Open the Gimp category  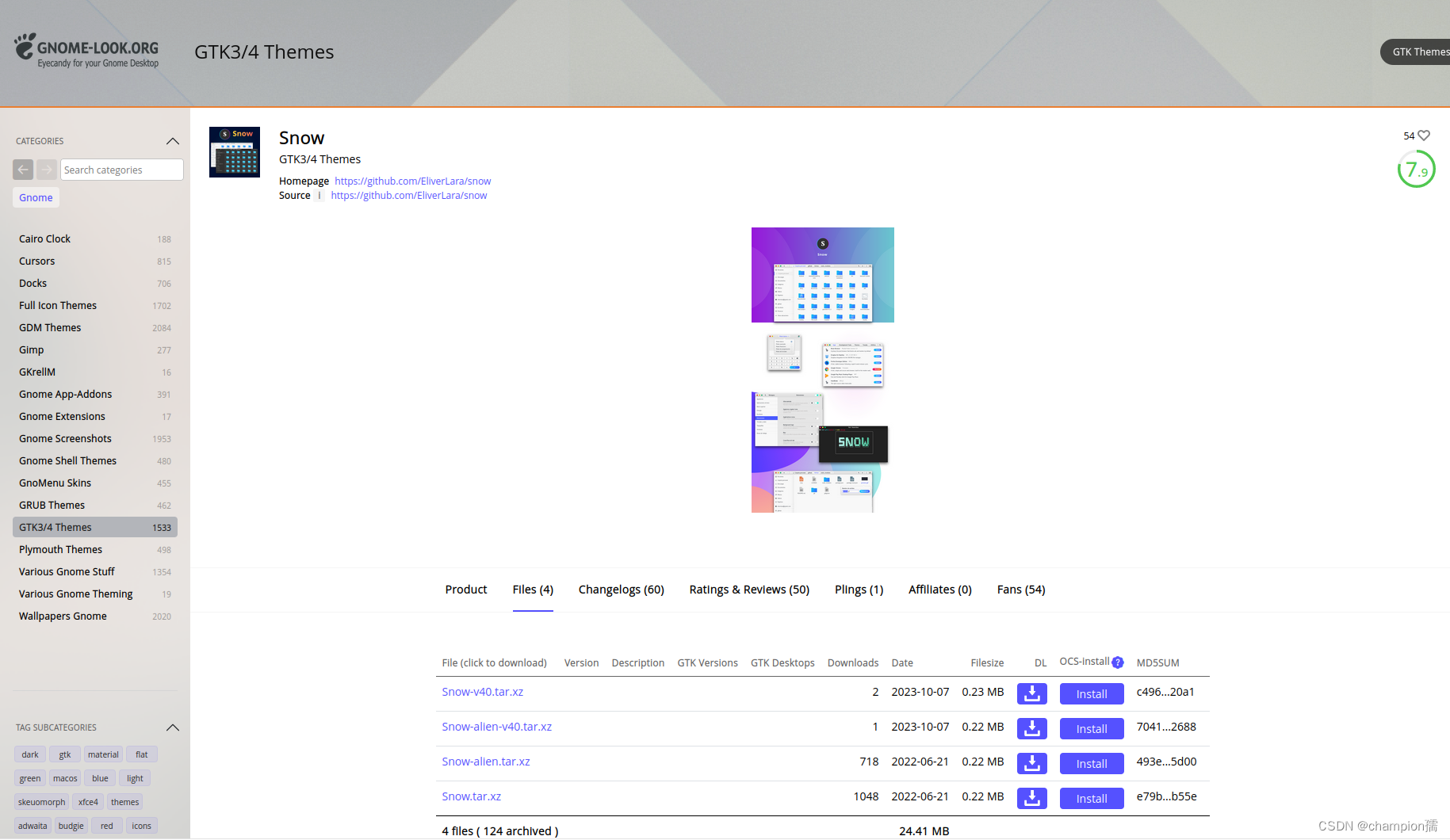click(95, 349)
